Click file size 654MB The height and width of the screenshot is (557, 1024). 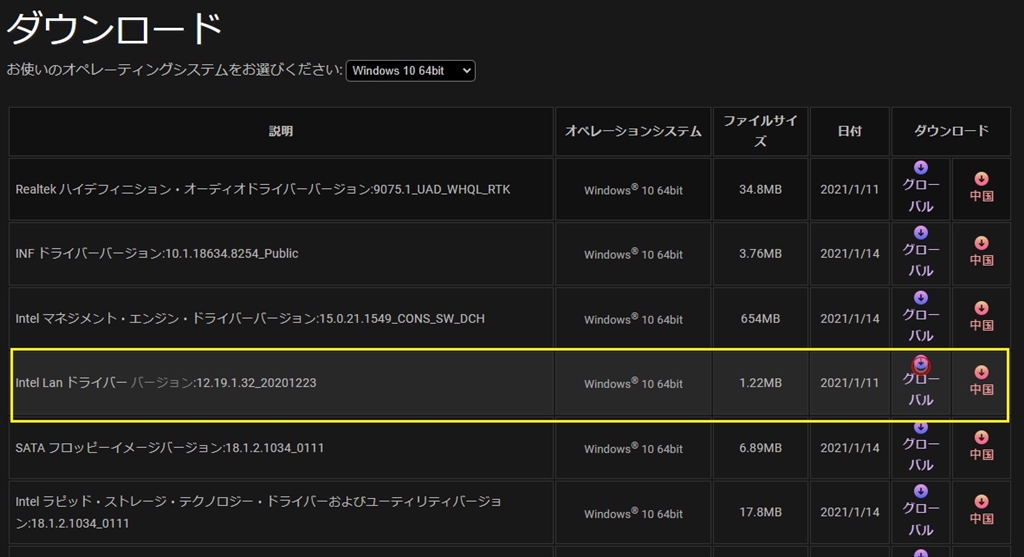pos(760,319)
